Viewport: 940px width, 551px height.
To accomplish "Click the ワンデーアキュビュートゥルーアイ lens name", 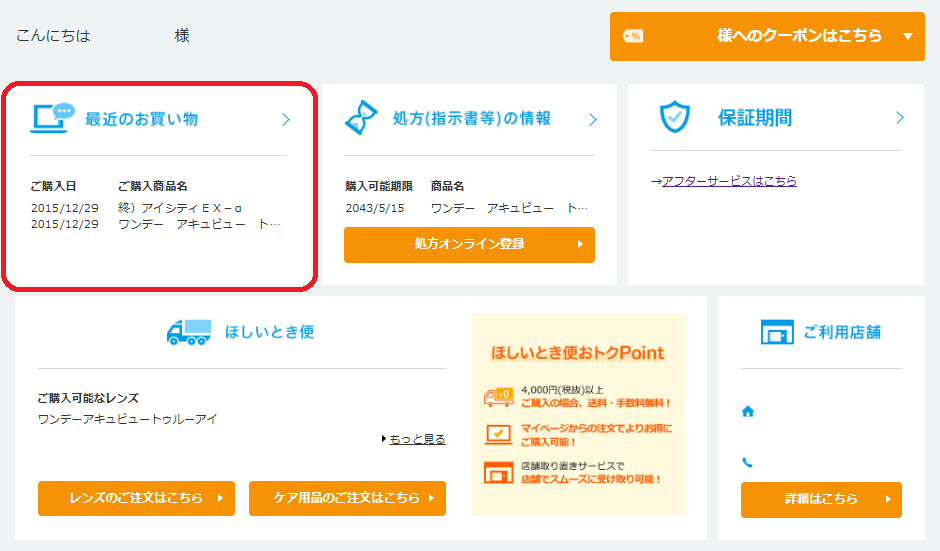I will click(x=128, y=419).
